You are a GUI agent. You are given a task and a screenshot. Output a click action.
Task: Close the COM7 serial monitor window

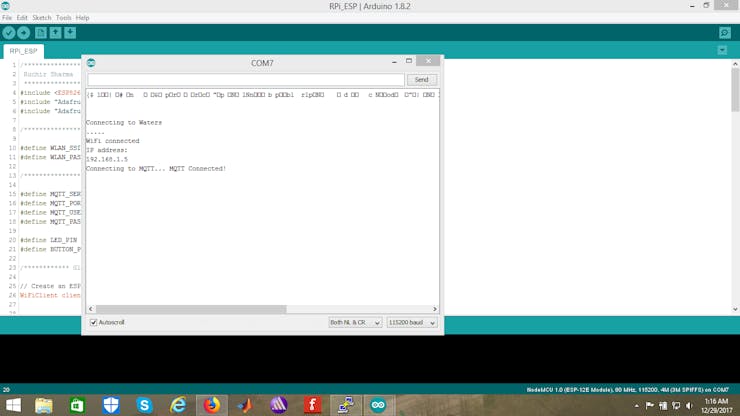(x=428, y=60)
